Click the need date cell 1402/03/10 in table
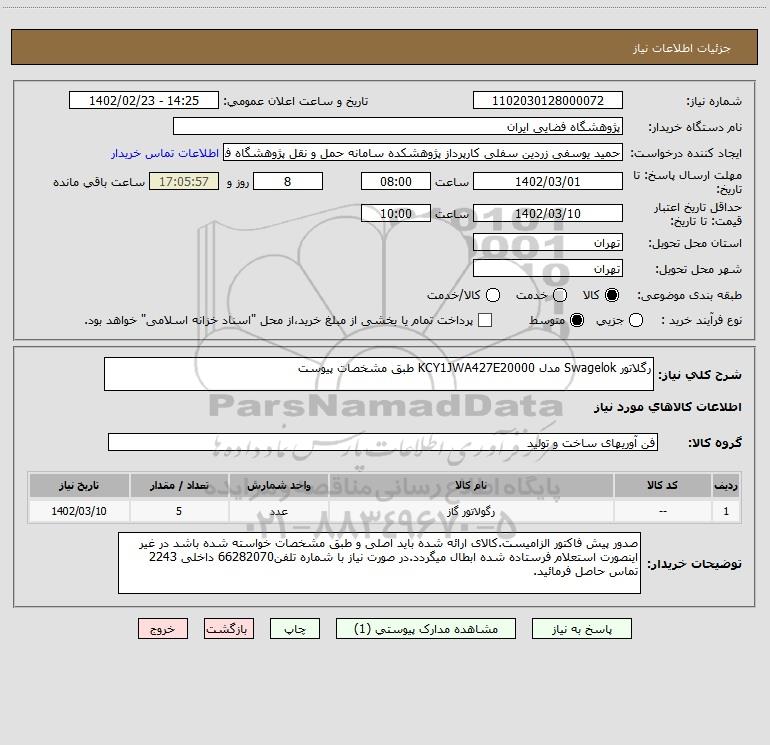Image resolution: width=770 pixels, height=745 pixels. pos(79,511)
